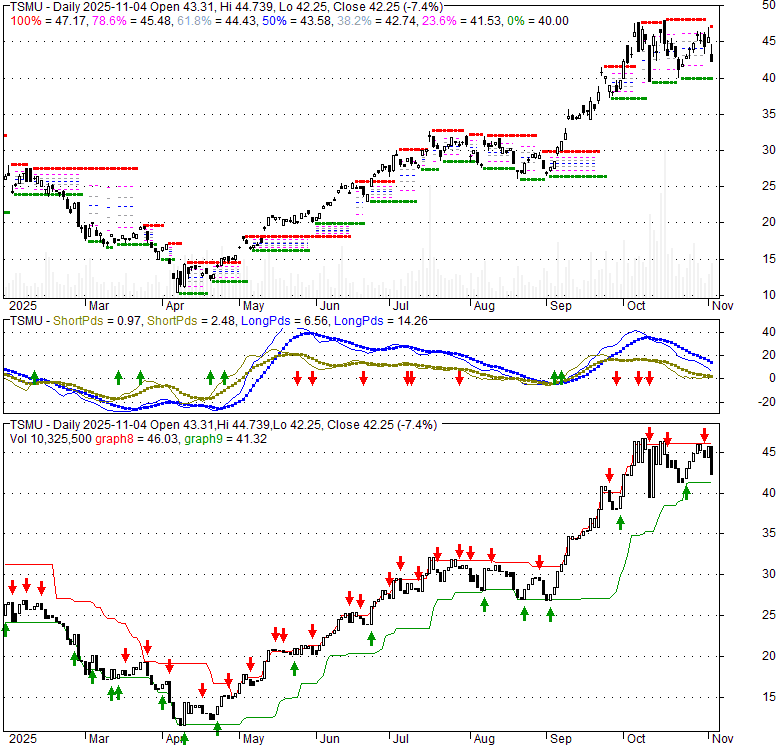This screenshot has height=745, width=780.
Task: Select the '38.2% = 42.74' Fibonacci label
Action: 377,21
